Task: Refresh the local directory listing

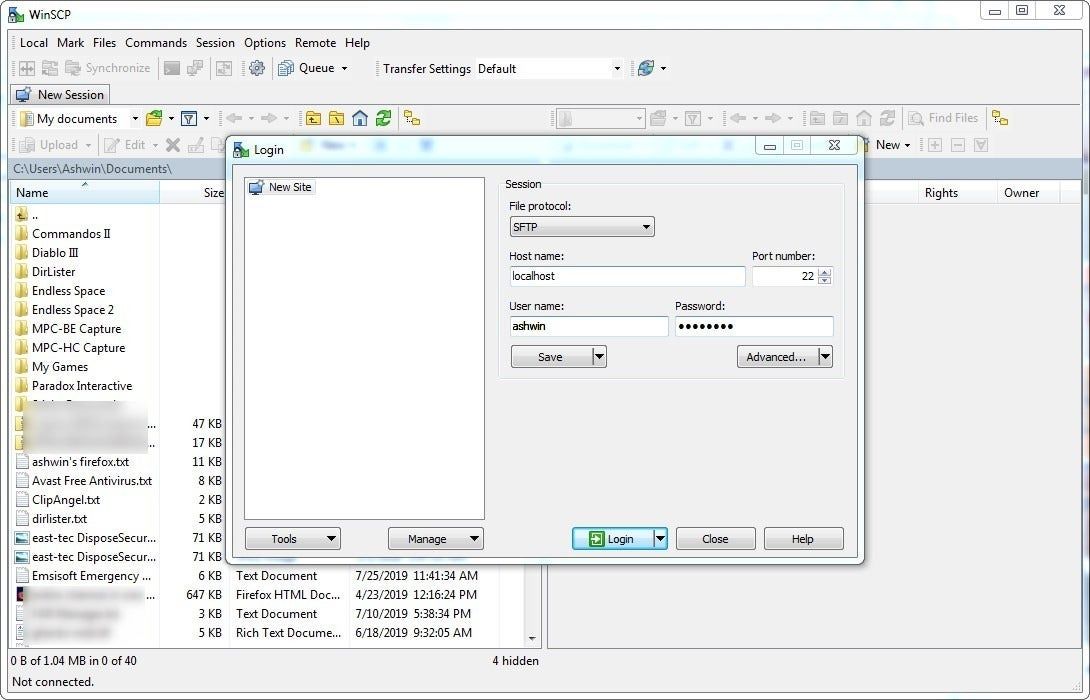Action: [383, 118]
